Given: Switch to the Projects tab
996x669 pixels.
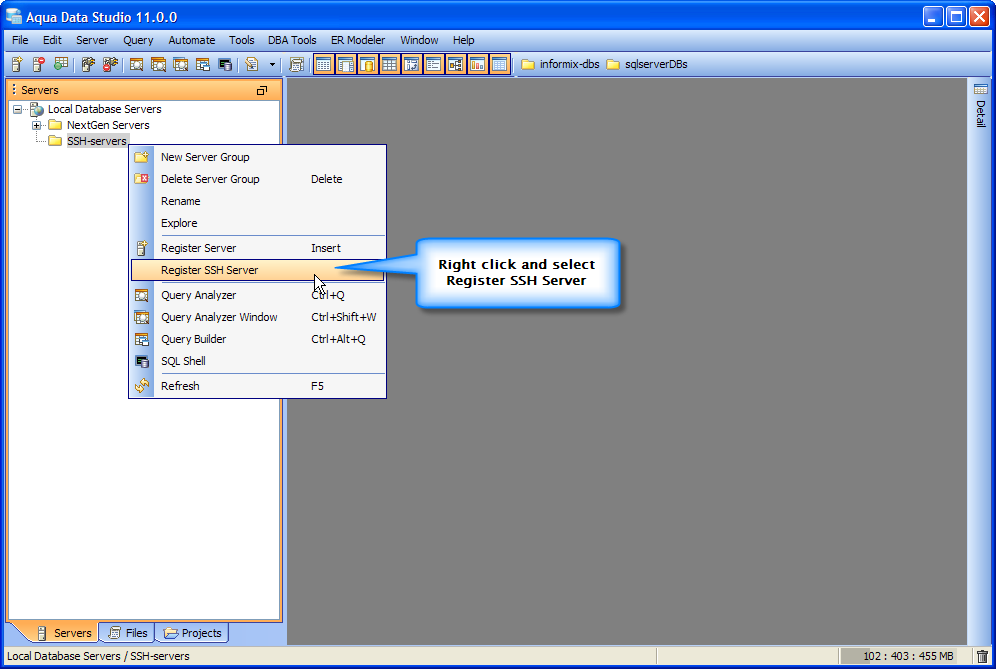Looking at the screenshot, I should pyautogui.click(x=192, y=633).
